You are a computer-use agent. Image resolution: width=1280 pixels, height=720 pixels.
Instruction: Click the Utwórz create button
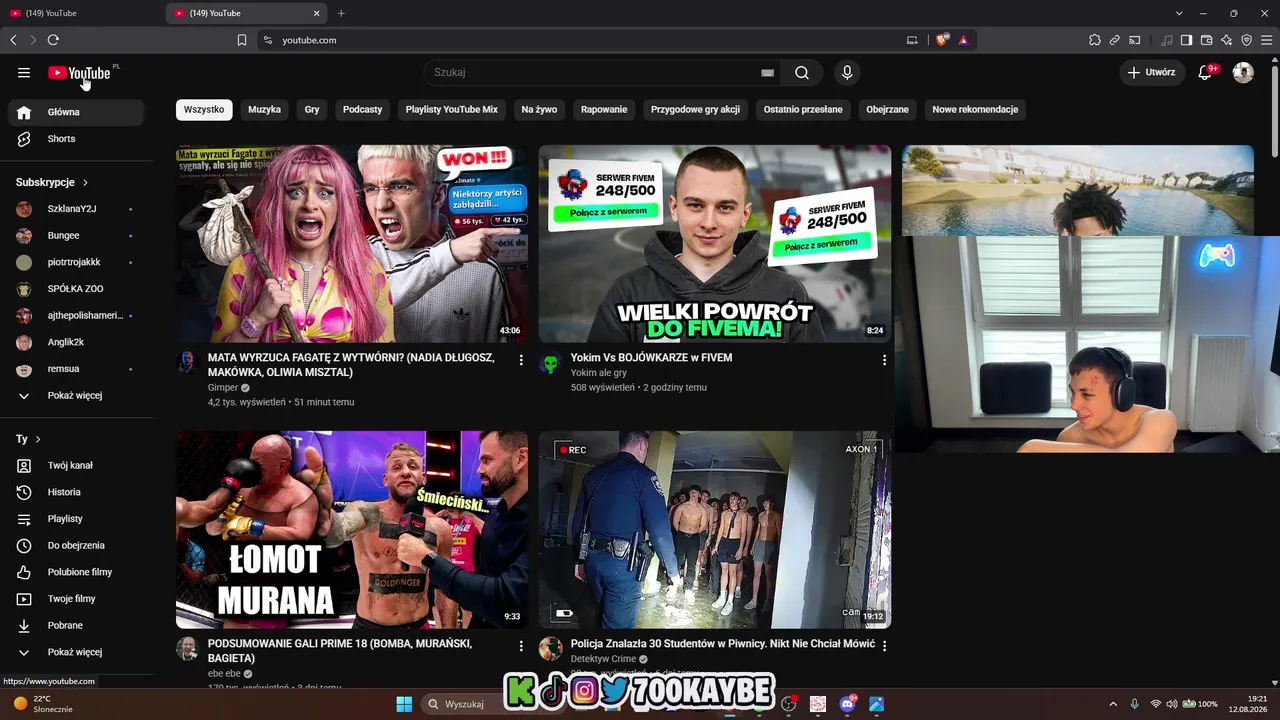1152,72
